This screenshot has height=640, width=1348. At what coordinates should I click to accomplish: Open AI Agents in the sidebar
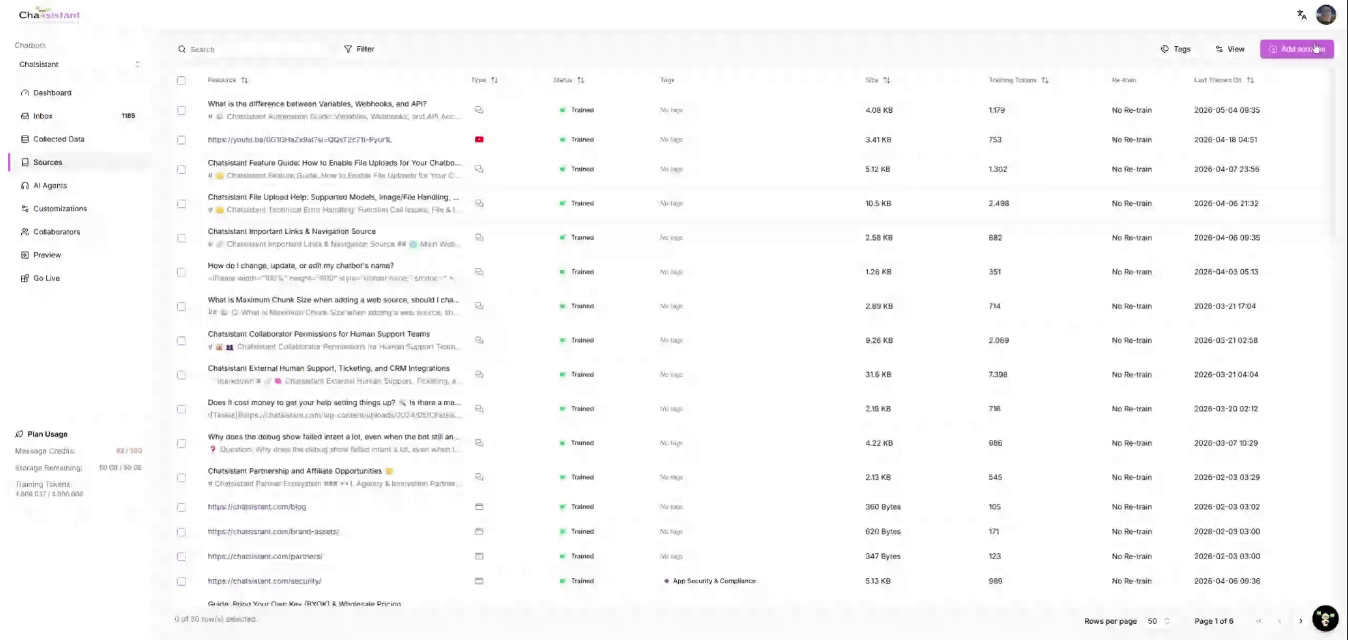click(x=80, y=185)
